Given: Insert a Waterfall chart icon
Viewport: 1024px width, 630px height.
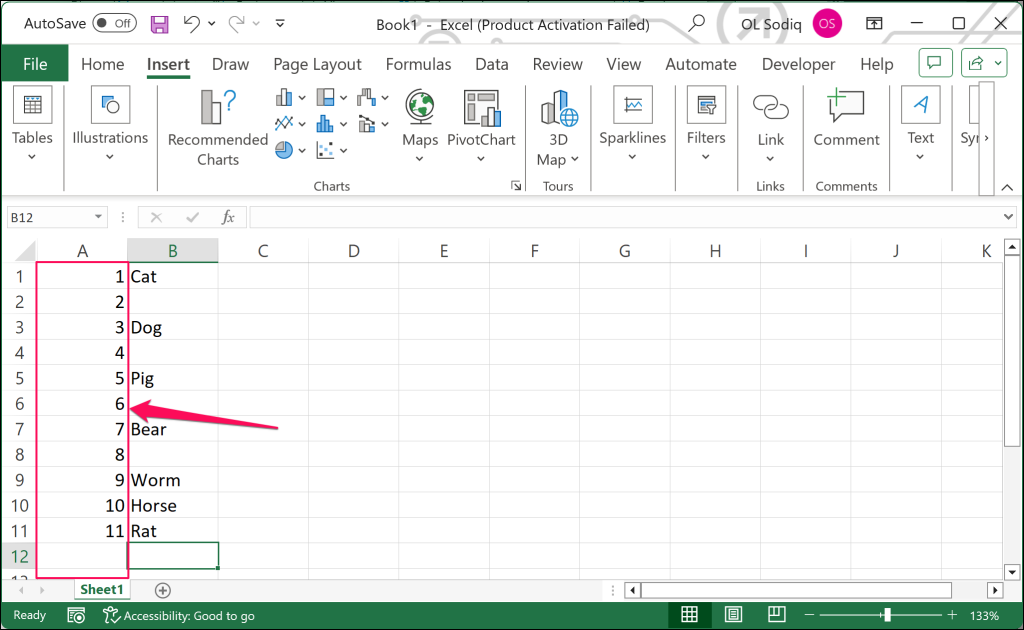Looking at the screenshot, I should pos(366,98).
